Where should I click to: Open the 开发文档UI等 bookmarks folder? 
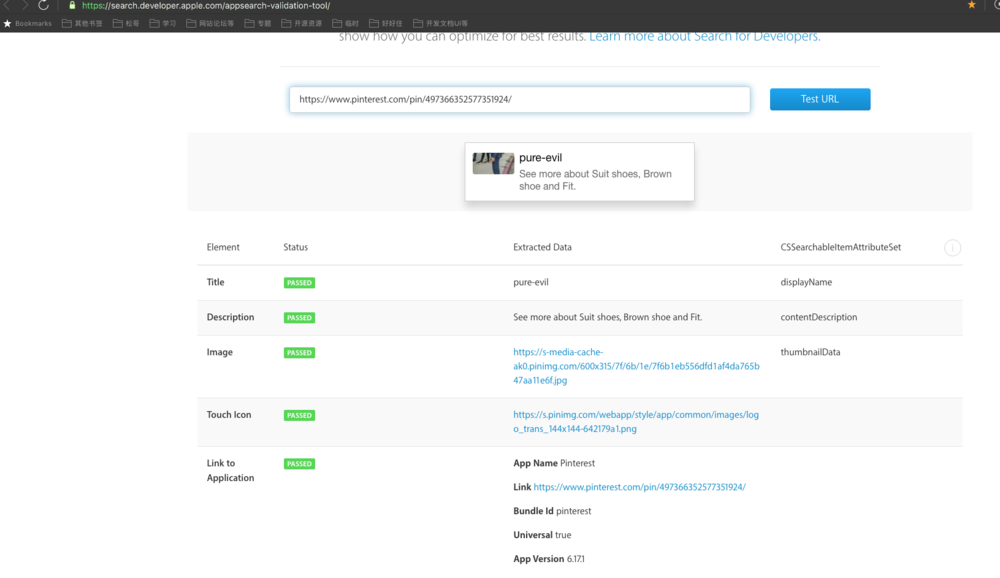(x=441, y=24)
